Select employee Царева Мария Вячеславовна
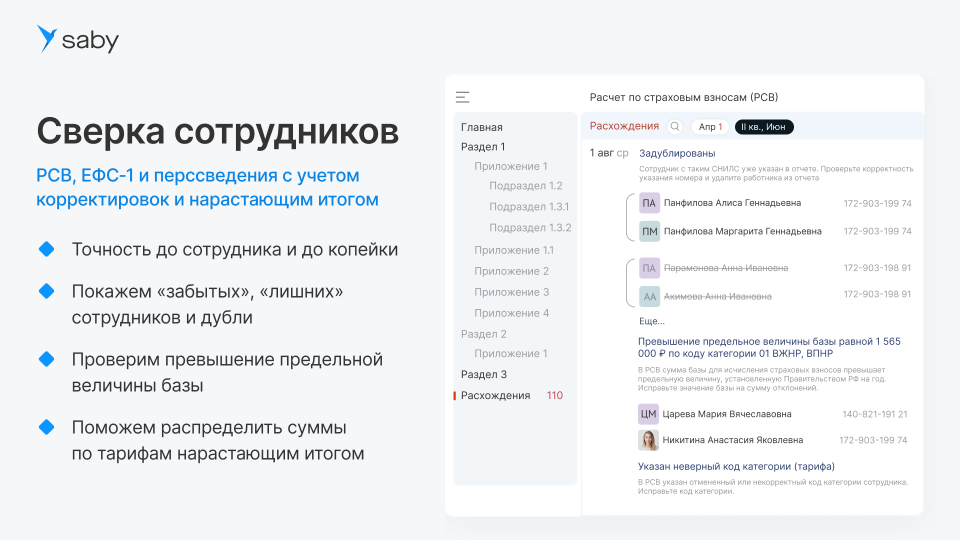Screen dimensions: 960x540 coord(727,414)
